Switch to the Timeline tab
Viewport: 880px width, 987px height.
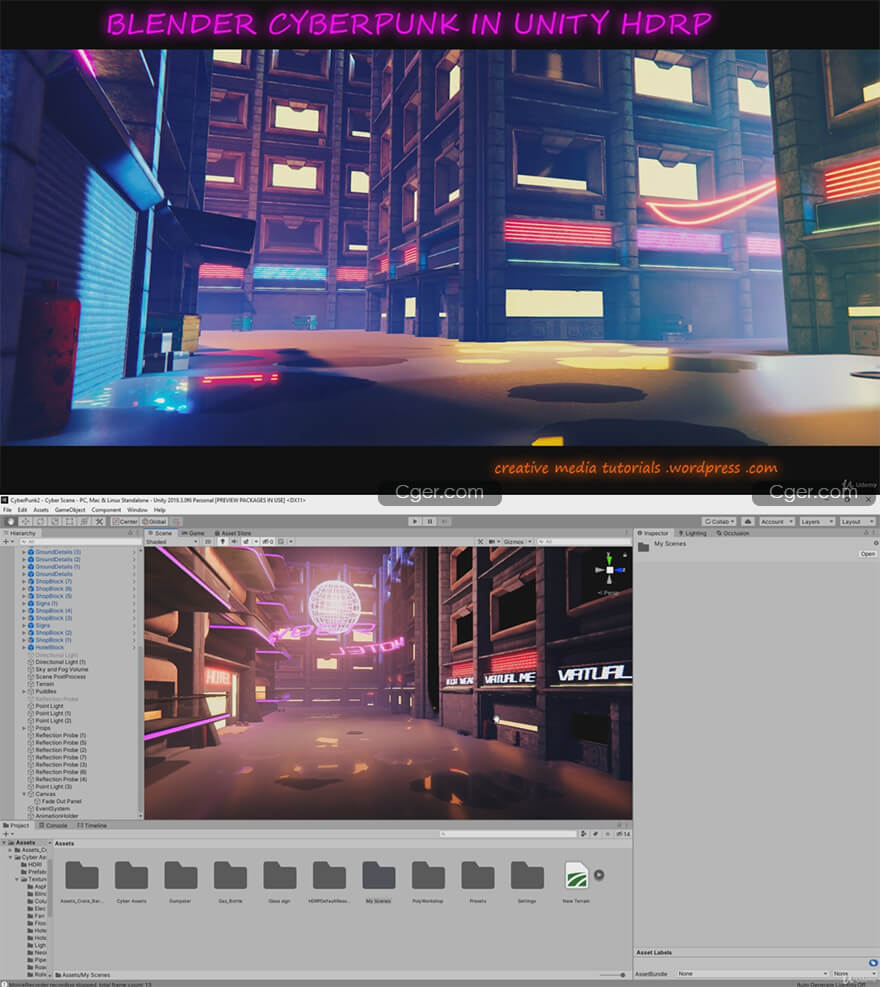92,825
